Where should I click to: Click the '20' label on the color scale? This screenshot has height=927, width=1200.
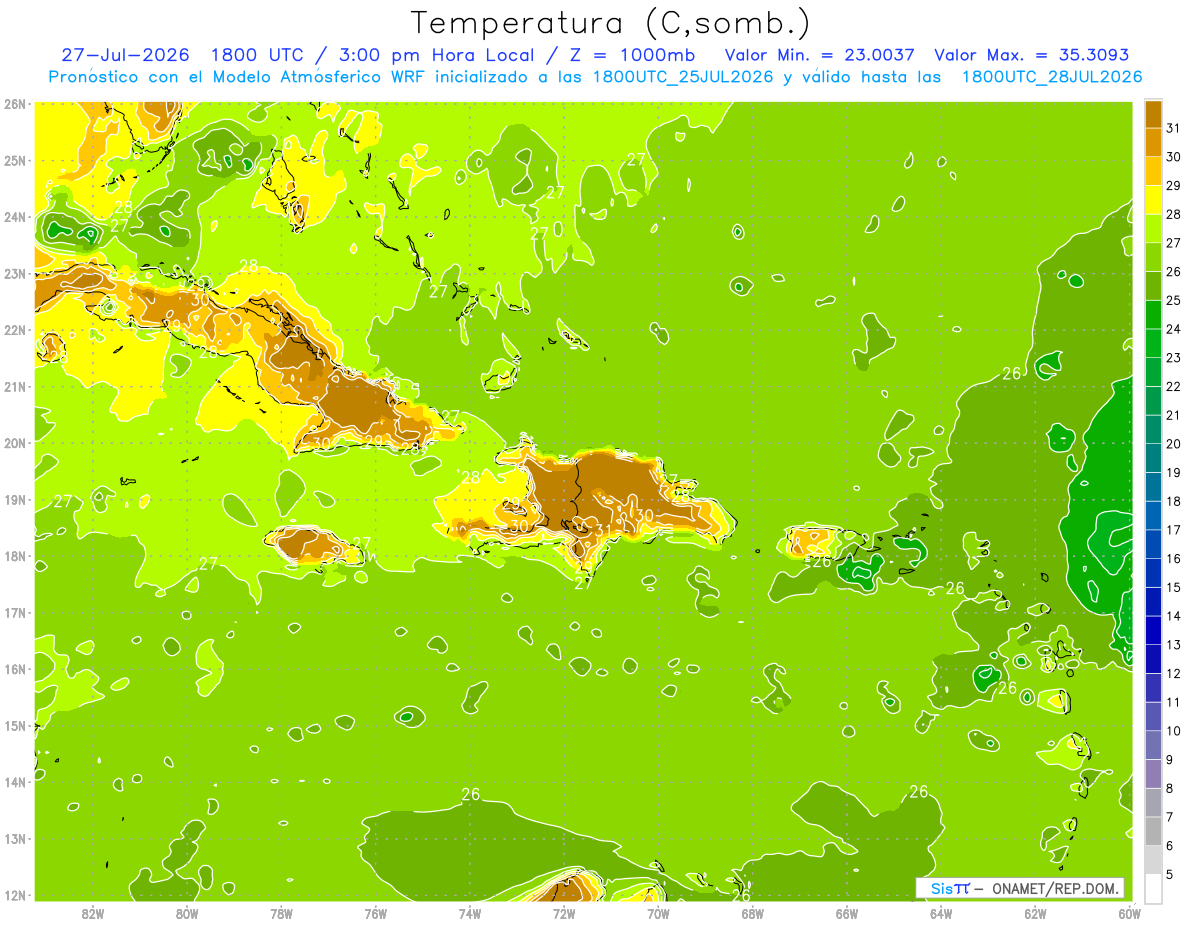[x=1173, y=443]
